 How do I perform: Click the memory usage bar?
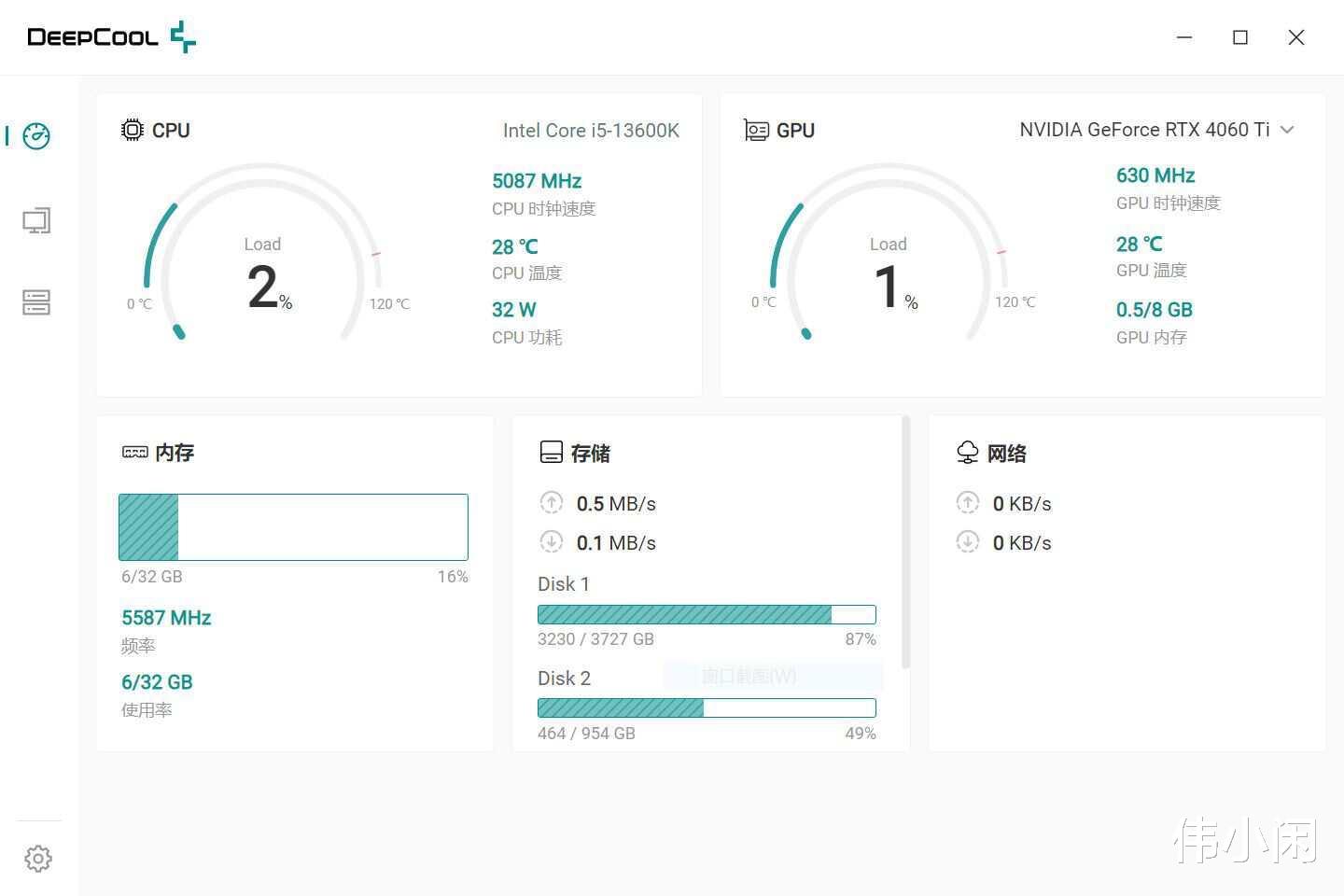[293, 527]
